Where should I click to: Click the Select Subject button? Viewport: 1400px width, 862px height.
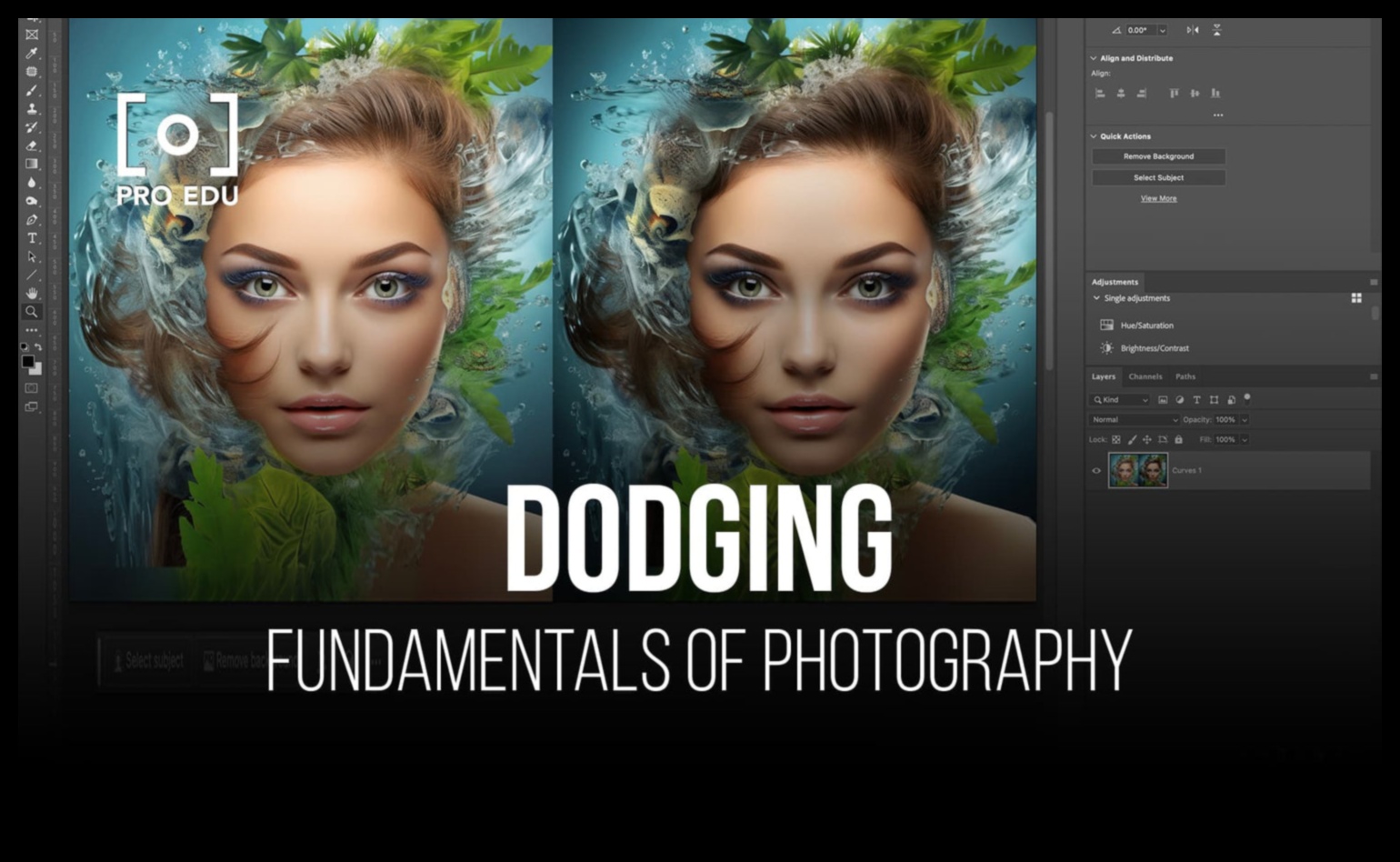click(x=1158, y=178)
